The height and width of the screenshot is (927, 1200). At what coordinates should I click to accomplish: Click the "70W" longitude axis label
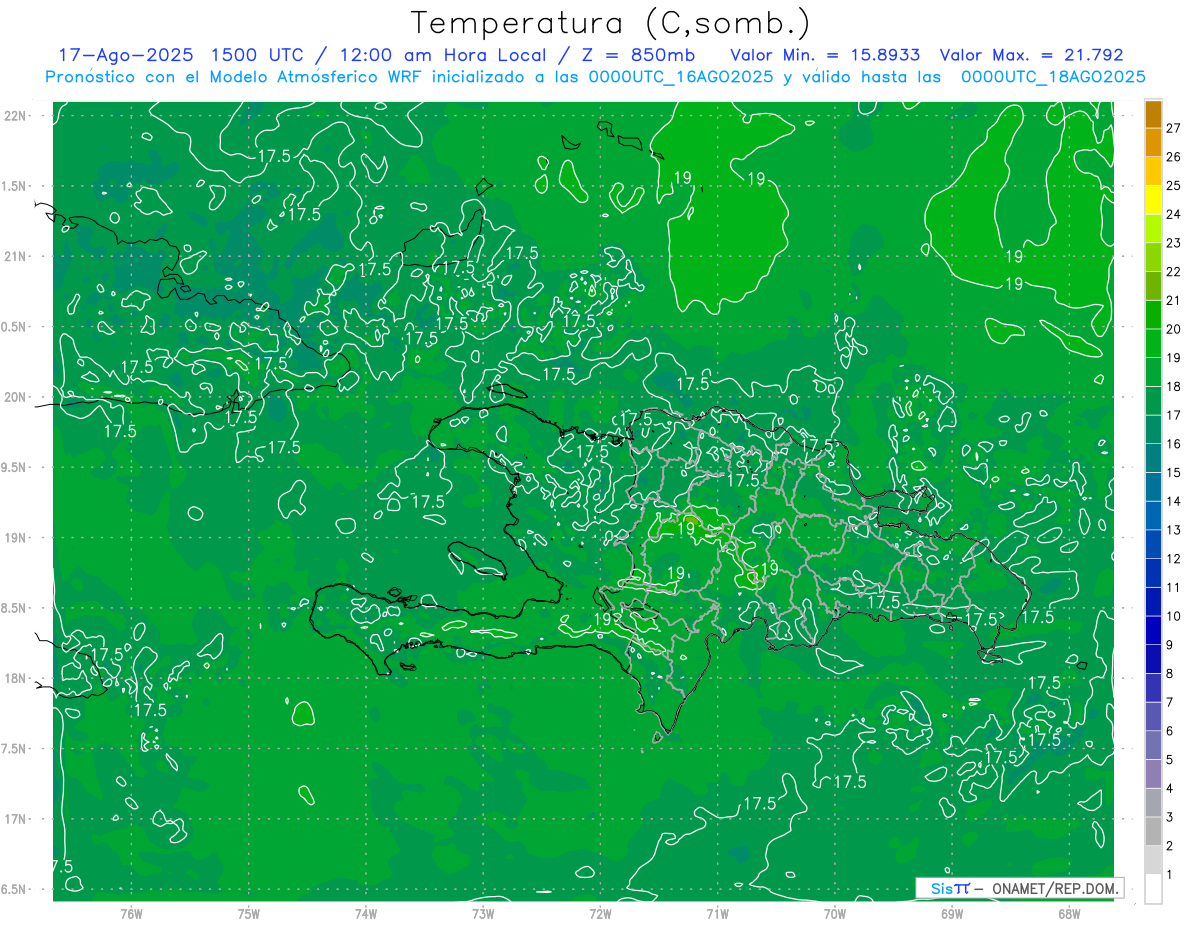click(x=835, y=913)
